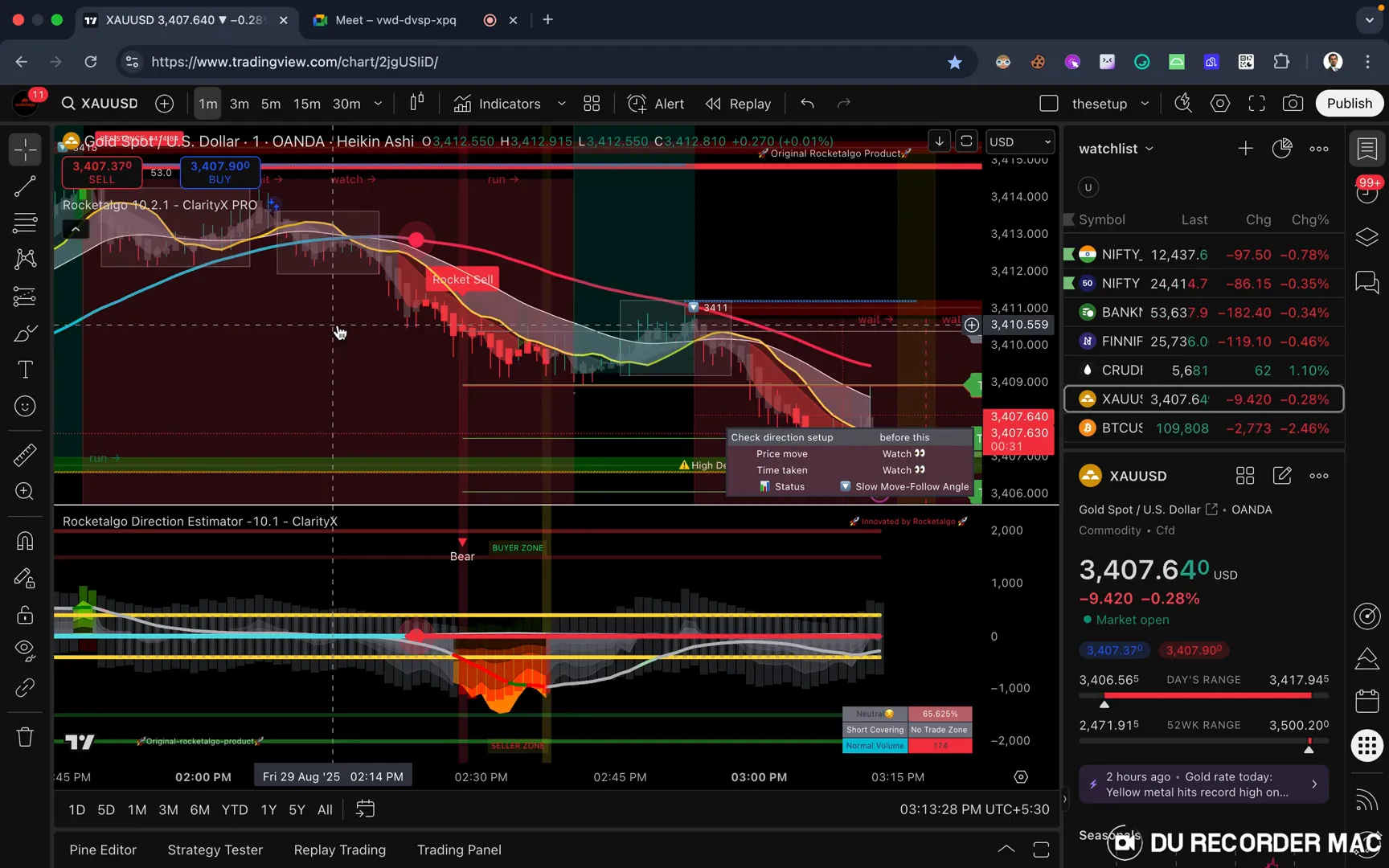Expand the timeframe interval dropdown

coord(378,104)
